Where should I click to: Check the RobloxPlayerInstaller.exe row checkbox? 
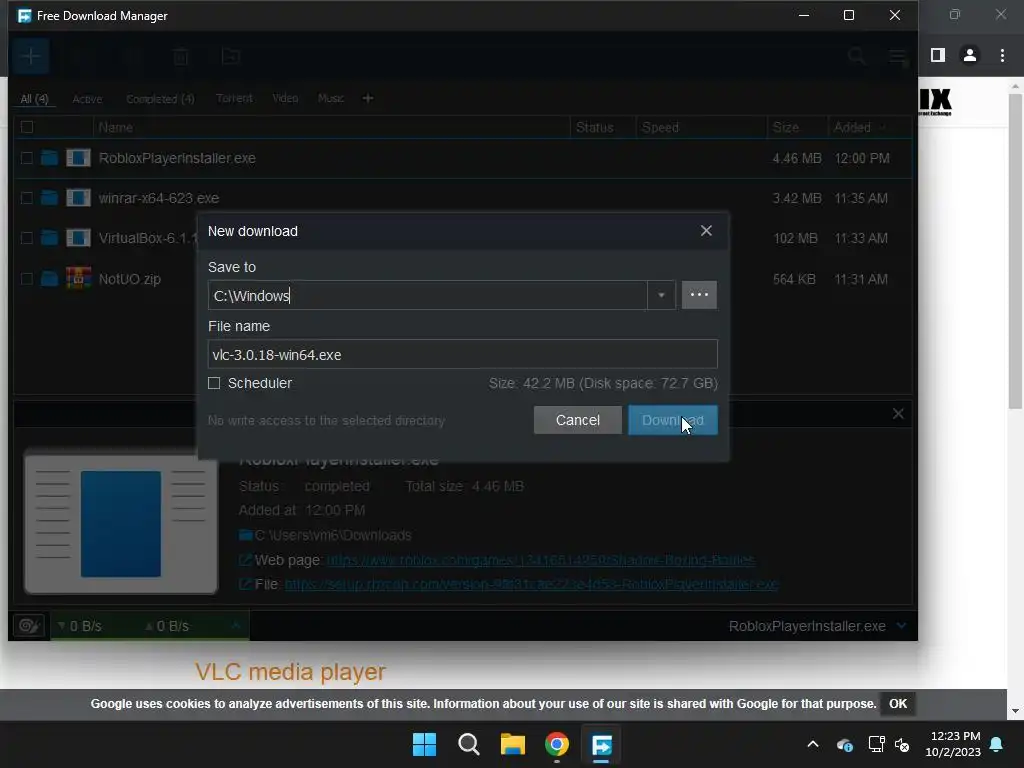(27, 158)
